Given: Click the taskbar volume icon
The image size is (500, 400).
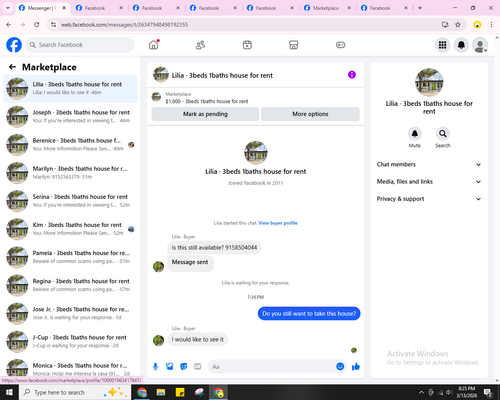Looking at the screenshot, I should coord(449,392).
